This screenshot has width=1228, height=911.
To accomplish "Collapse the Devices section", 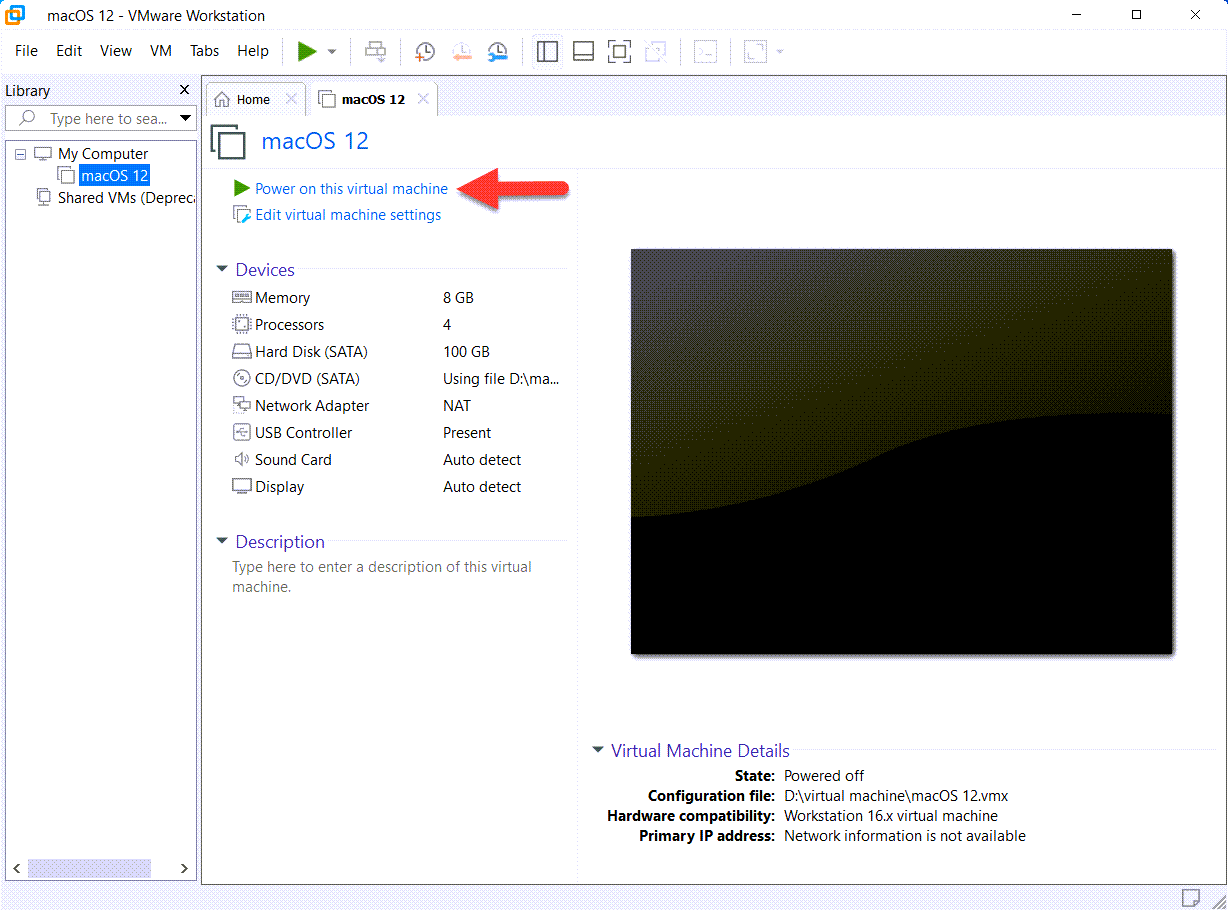I will (x=222, y=270).
